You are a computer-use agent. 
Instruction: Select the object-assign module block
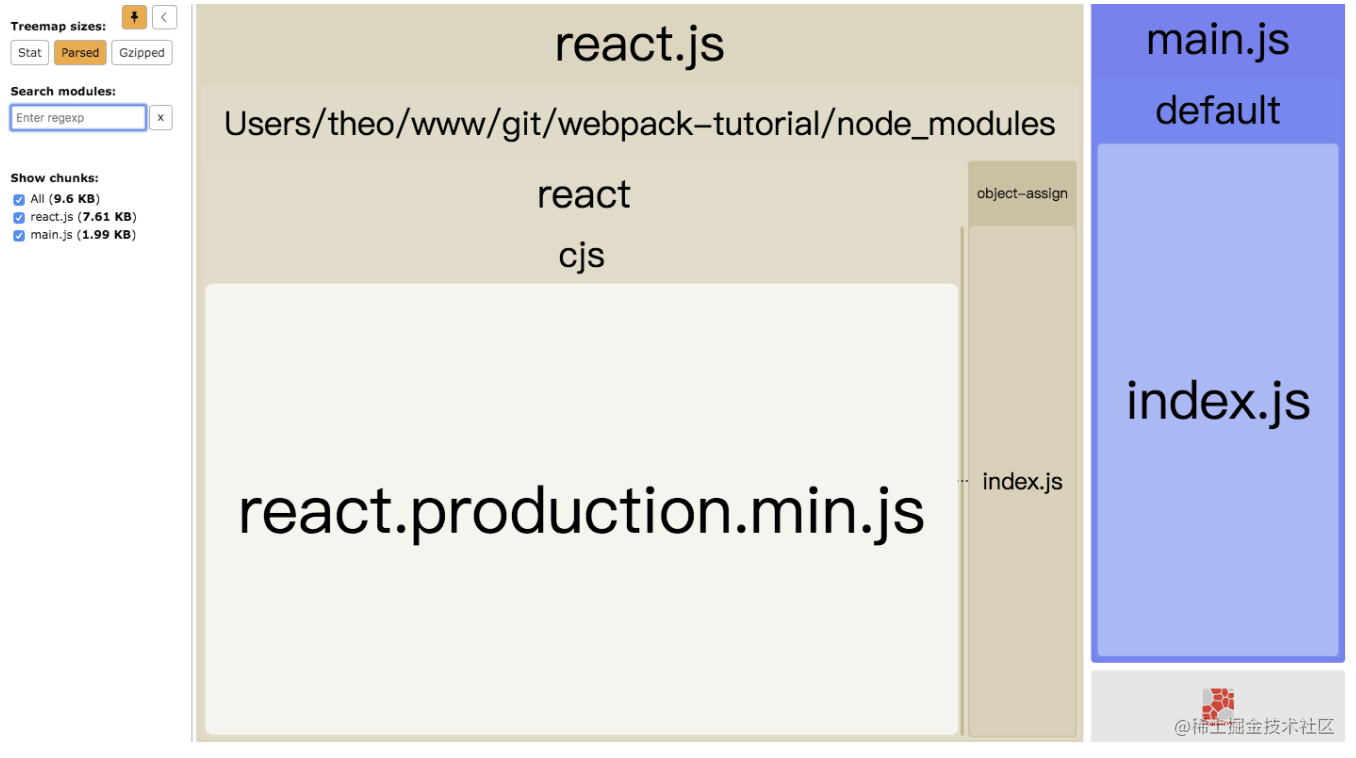tap(1022, 193)
